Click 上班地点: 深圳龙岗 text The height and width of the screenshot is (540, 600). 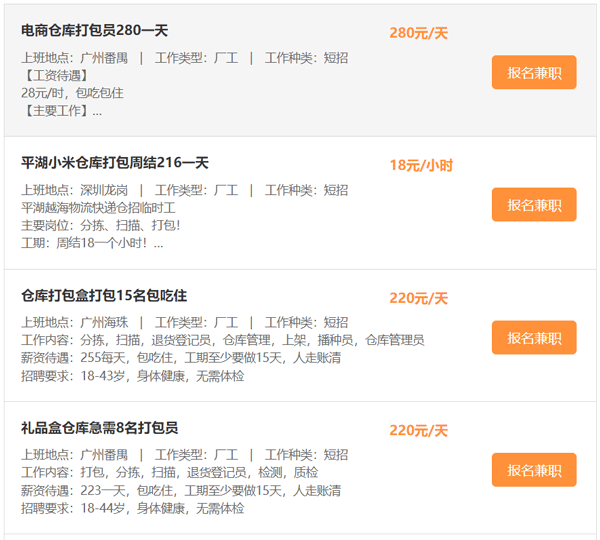tap(75, 190)
